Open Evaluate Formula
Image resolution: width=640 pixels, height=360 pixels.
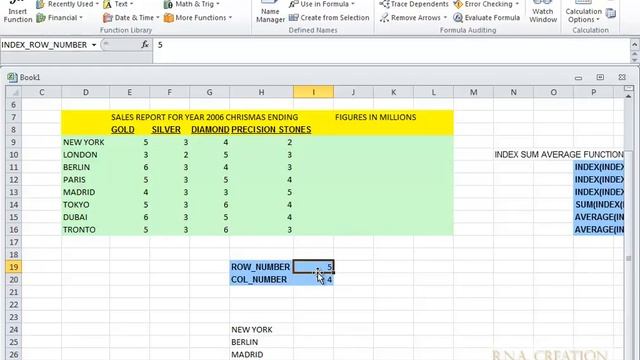(x=487, y=18)
